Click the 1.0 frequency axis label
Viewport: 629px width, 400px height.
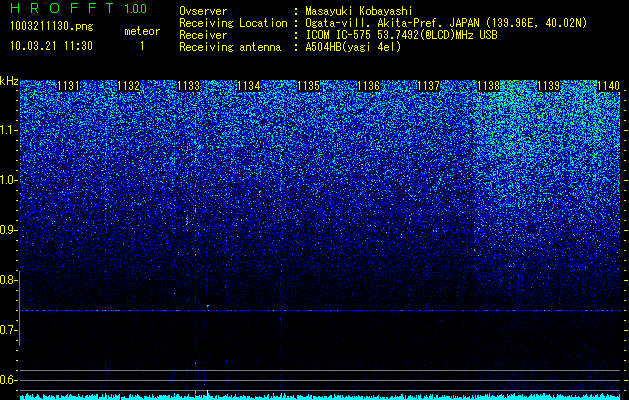coord(9,180)
